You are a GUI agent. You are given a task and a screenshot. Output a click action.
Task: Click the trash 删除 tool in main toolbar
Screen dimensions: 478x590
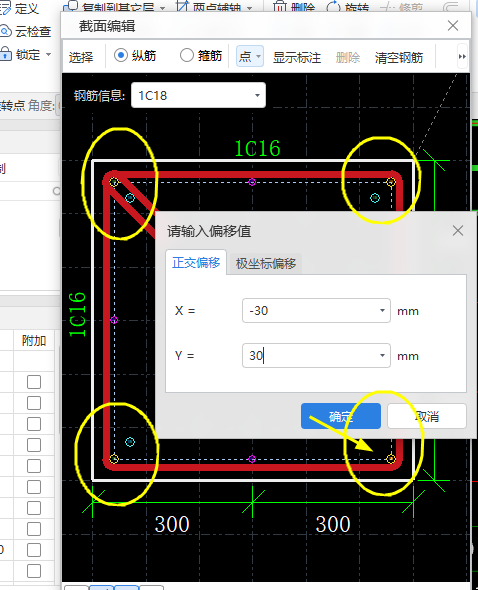(x=294, y=7)
